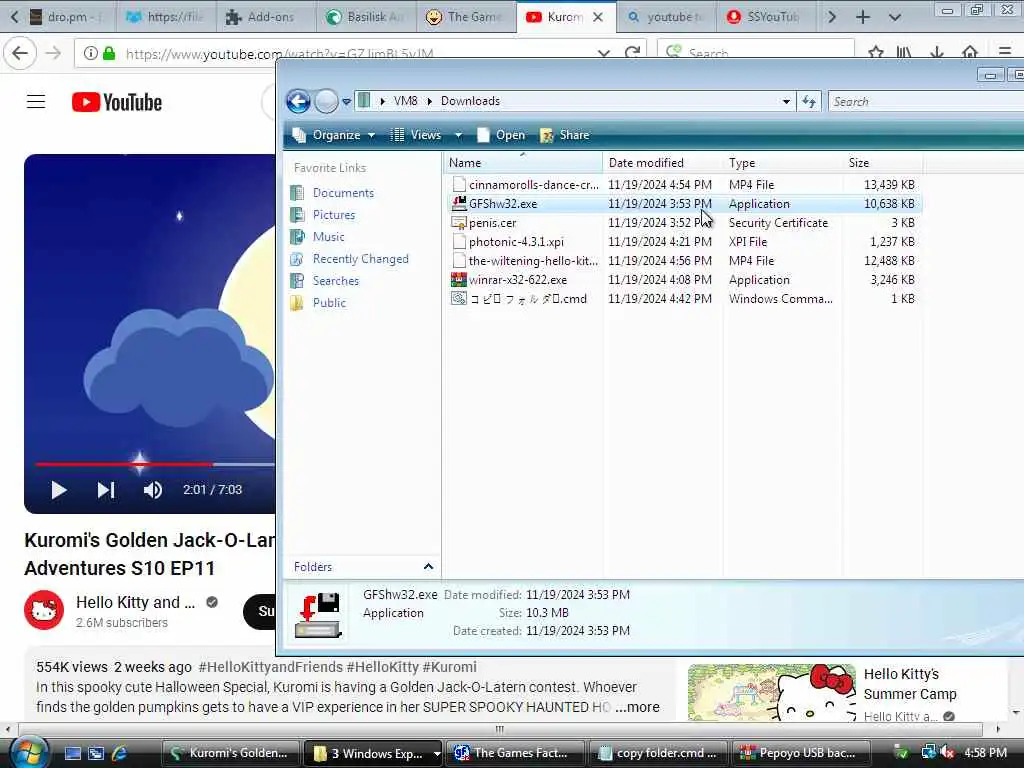The width and height of the screenshot is (1024, 768).
Task: Open the address bar history dropdown
Action: [786, 101]
